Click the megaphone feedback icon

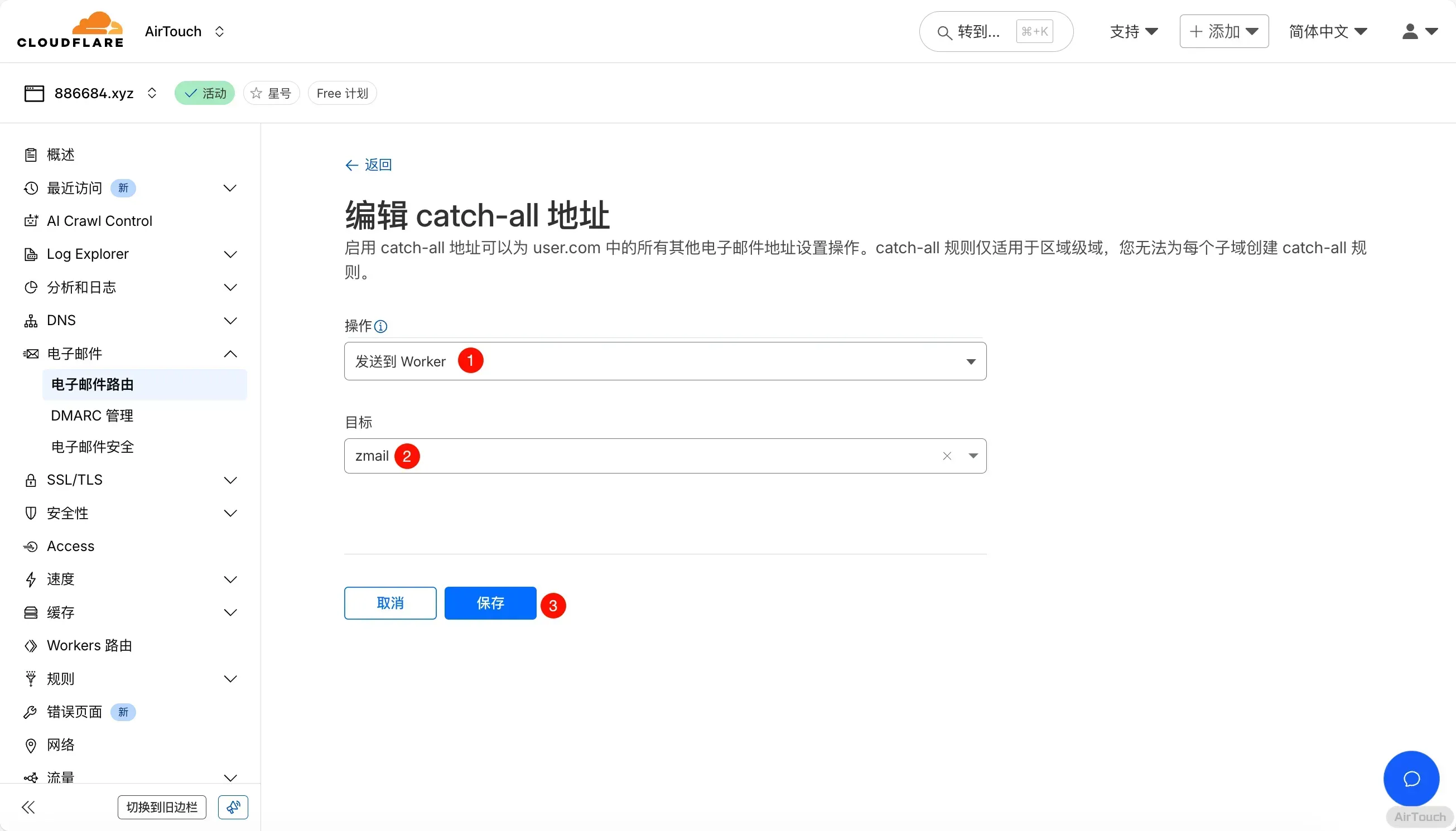(233, 807)
